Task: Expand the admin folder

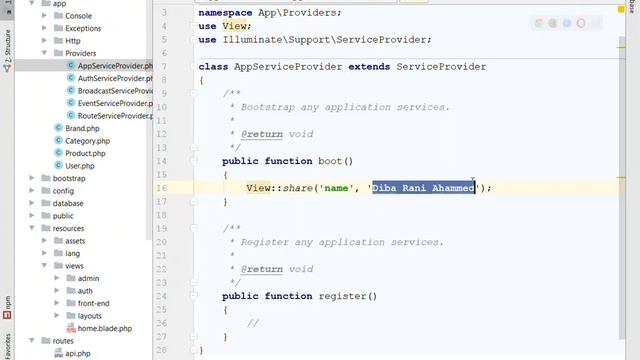Action: [57, 278]
